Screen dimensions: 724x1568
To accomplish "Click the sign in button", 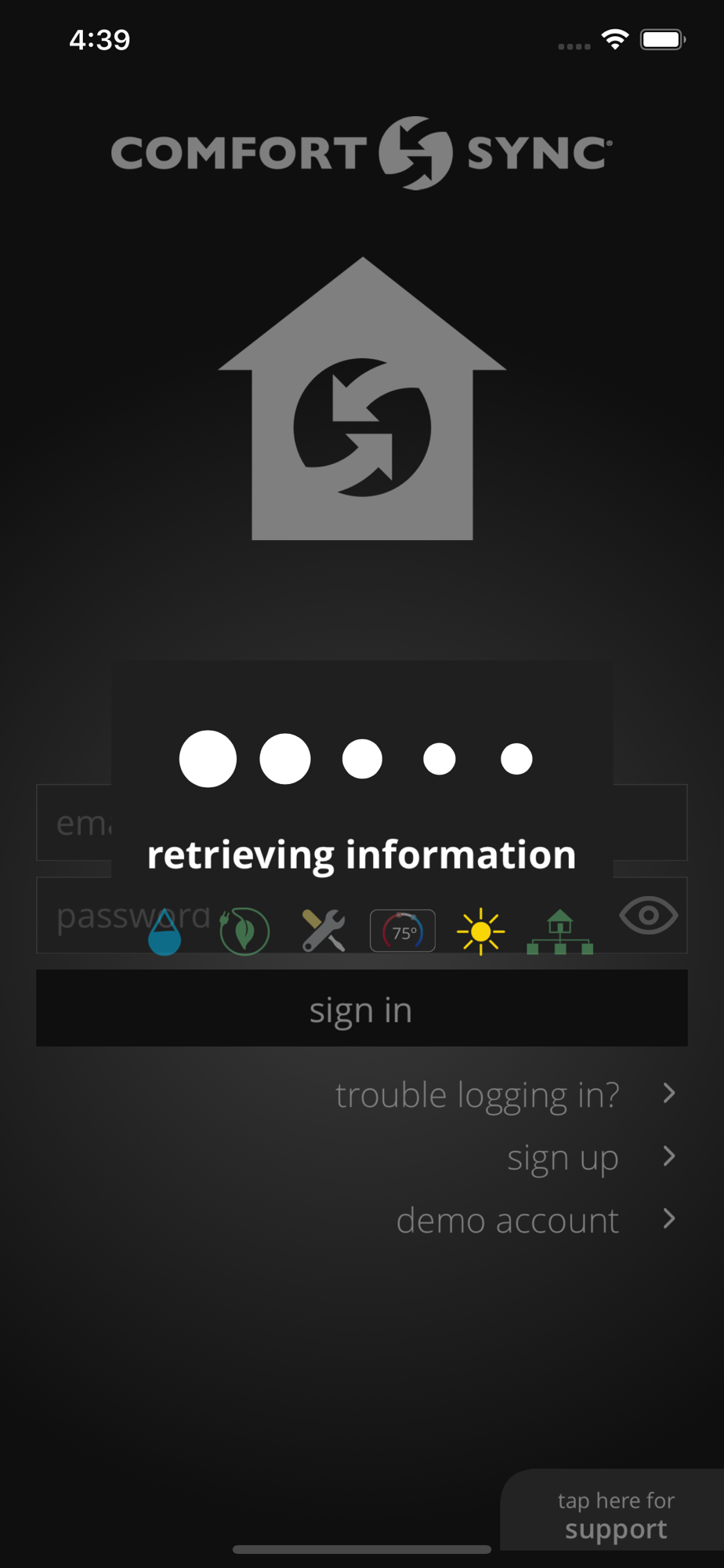I will pos(362,1008).
